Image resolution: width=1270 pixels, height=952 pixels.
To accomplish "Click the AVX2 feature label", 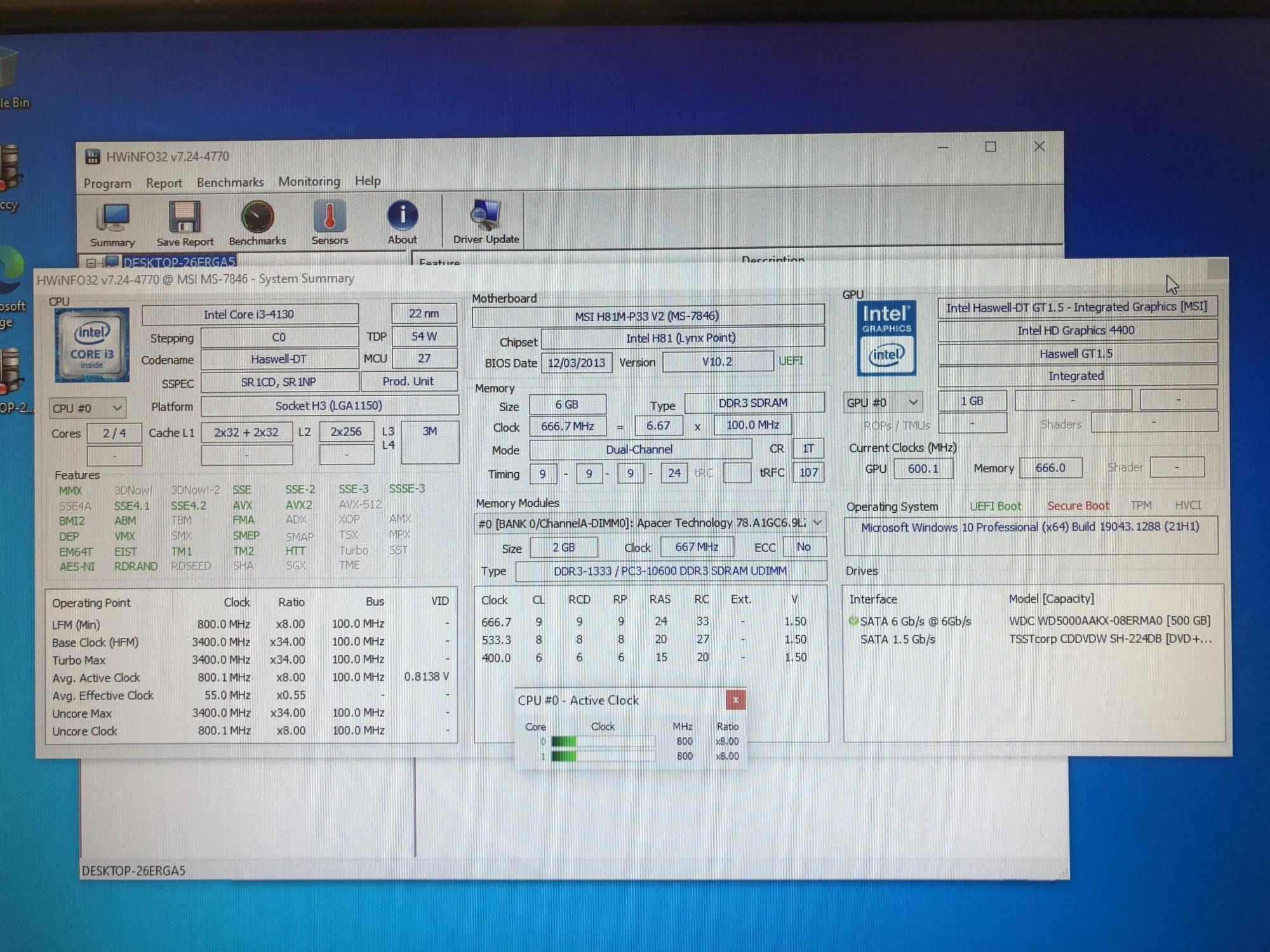I will [x=298, y=505].
